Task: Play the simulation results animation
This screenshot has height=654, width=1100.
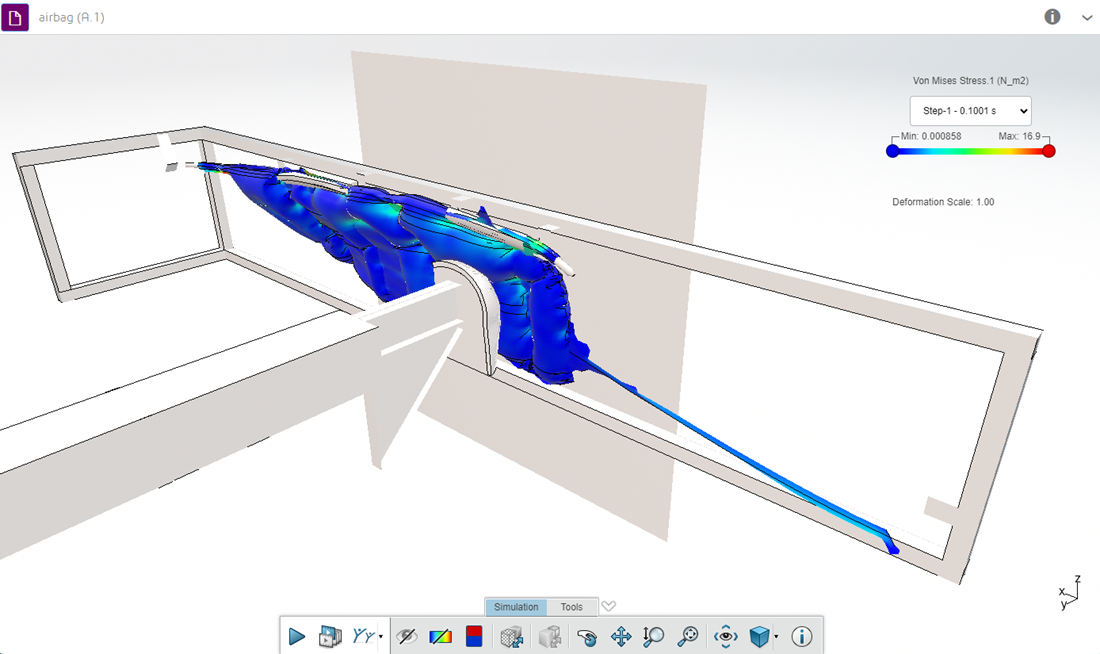Action: (297, 636)
